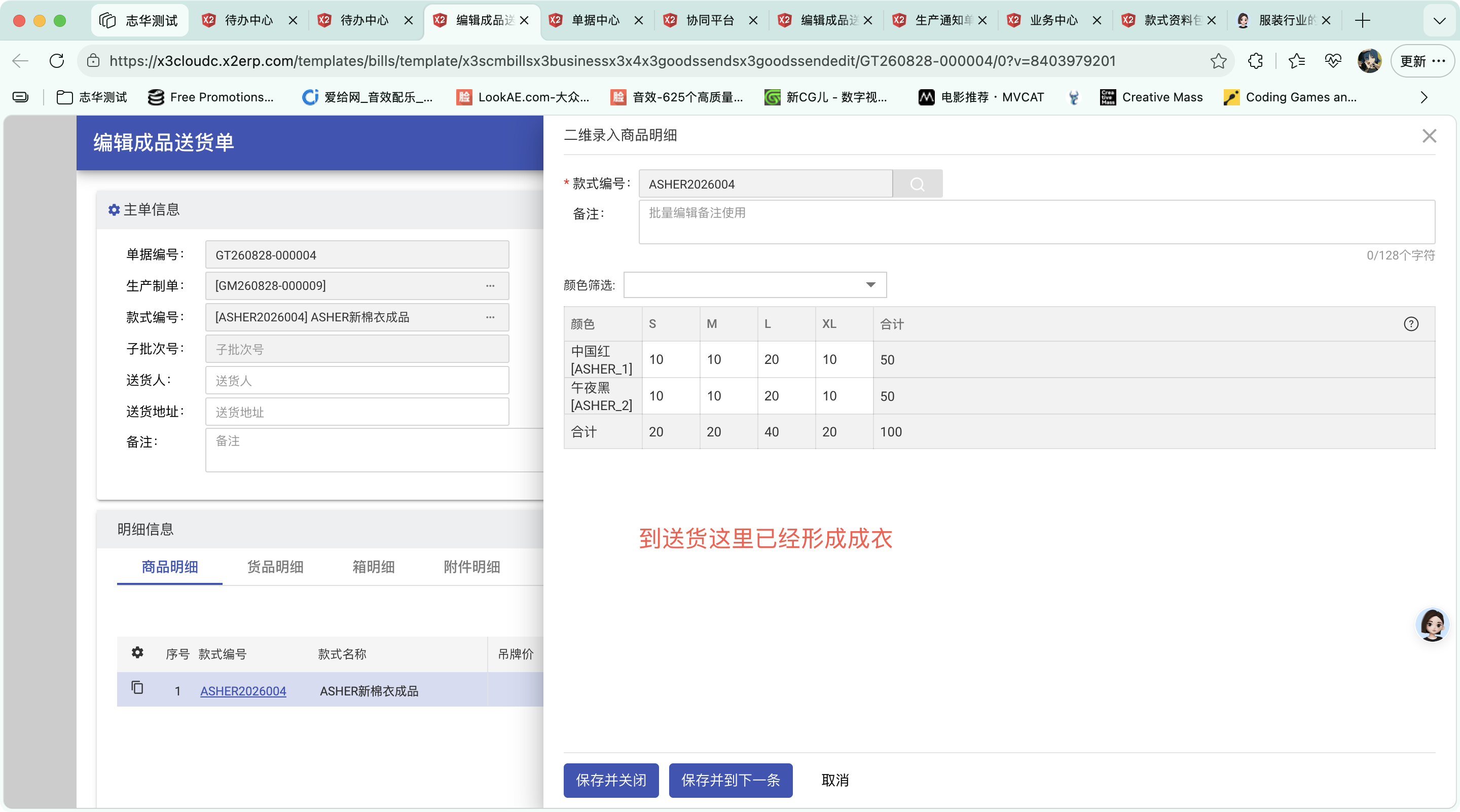View site information lock icon
Image resolution: width=1460 pixels, height=812 pixels.
coord(93,61)
